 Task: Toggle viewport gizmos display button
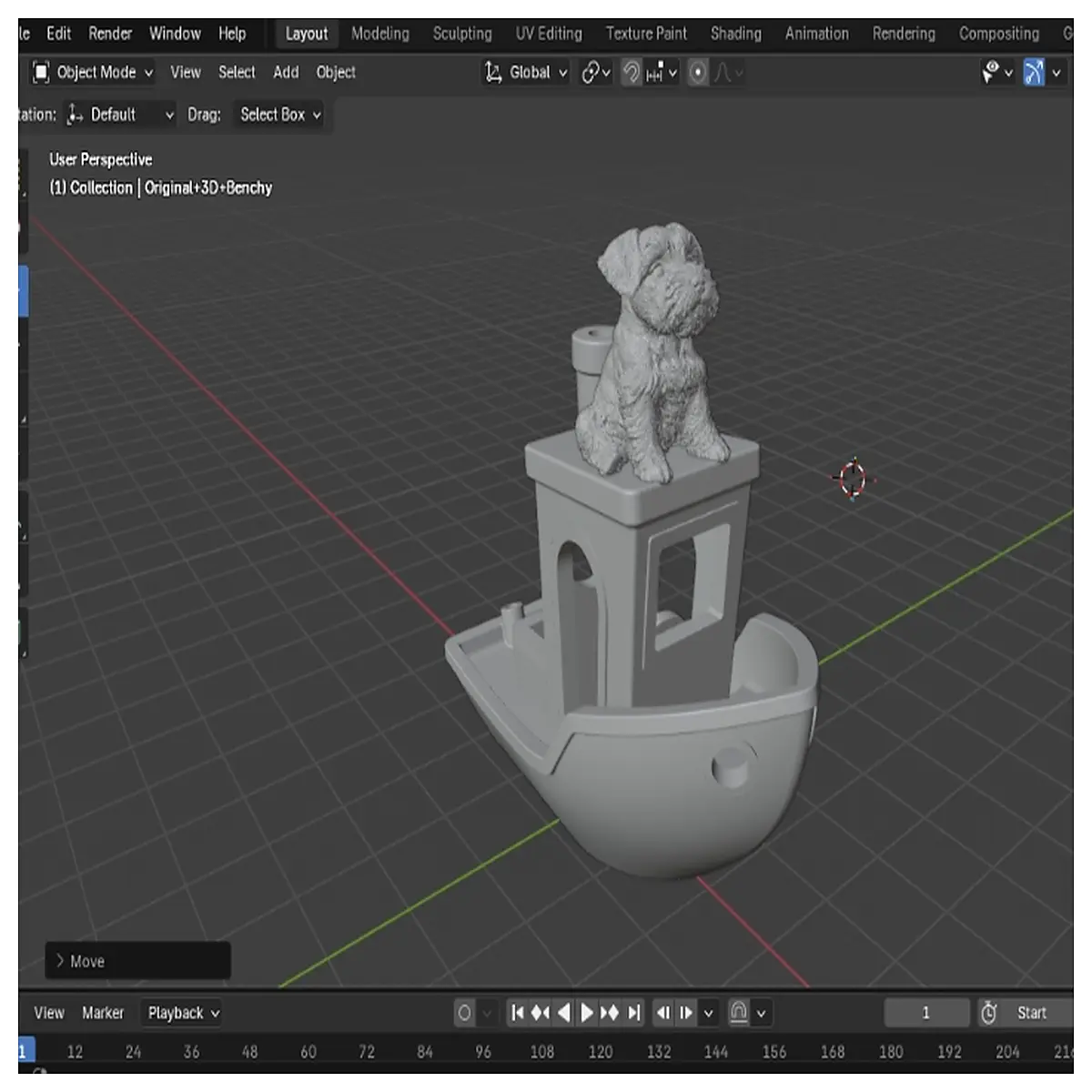(x=1034, y=72)
